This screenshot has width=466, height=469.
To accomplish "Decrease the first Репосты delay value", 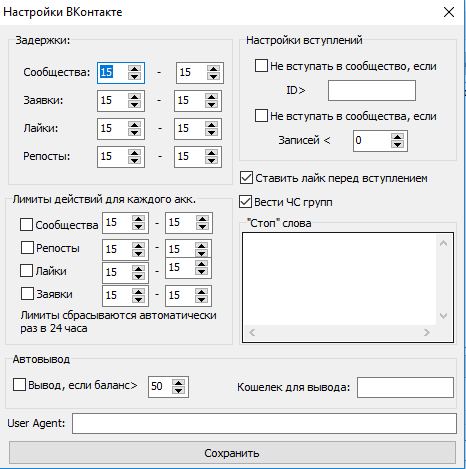I will (x=134, y=160).
